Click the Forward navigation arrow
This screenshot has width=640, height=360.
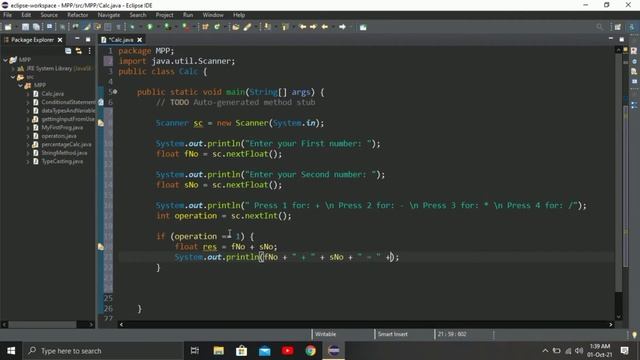(342, 27)
